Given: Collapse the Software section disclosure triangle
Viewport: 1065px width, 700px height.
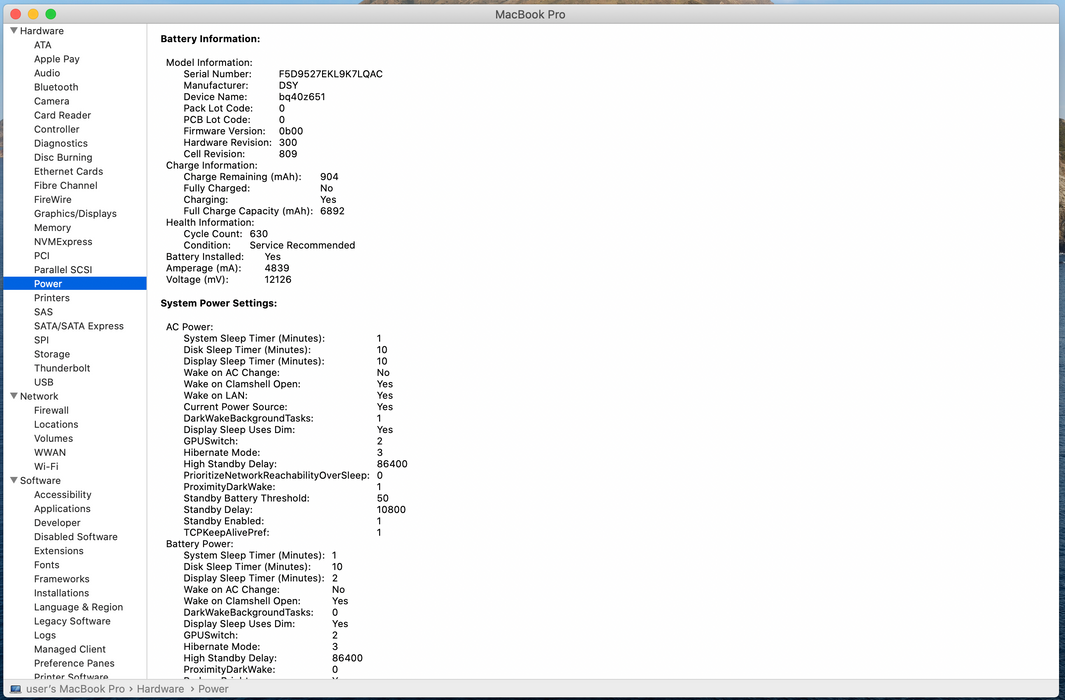Looking at the screenshot, I should tap(14, 480).
